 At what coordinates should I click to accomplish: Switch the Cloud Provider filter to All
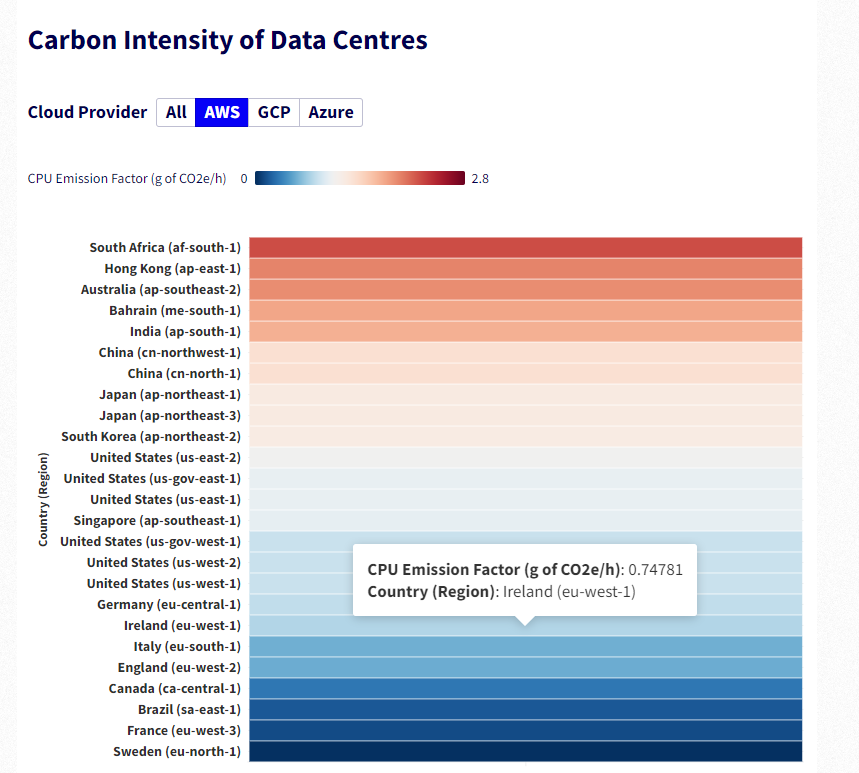[176, 112]
